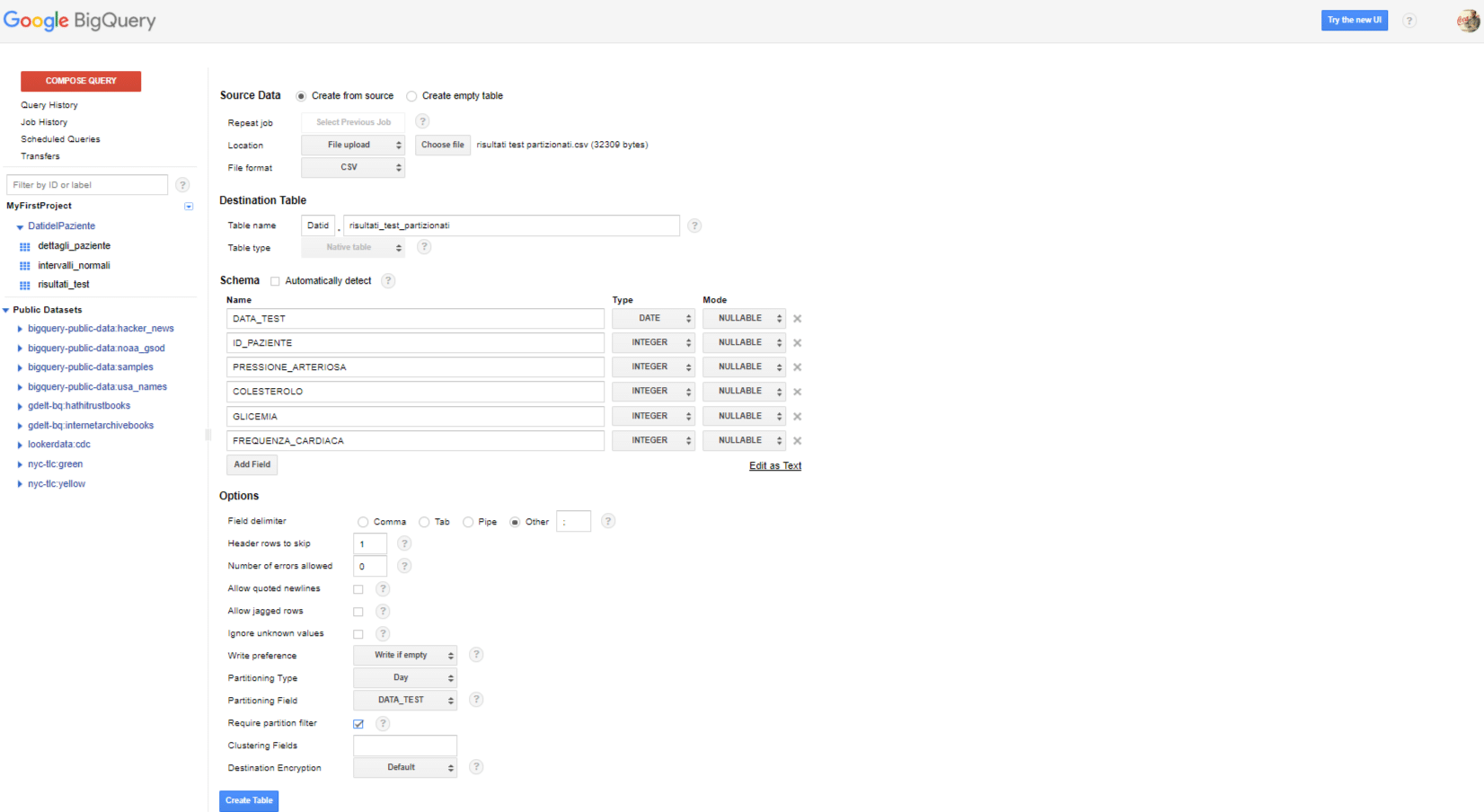
Task: Click the help icon next to Partitioning Field
Action: click(x=476, y=700)
